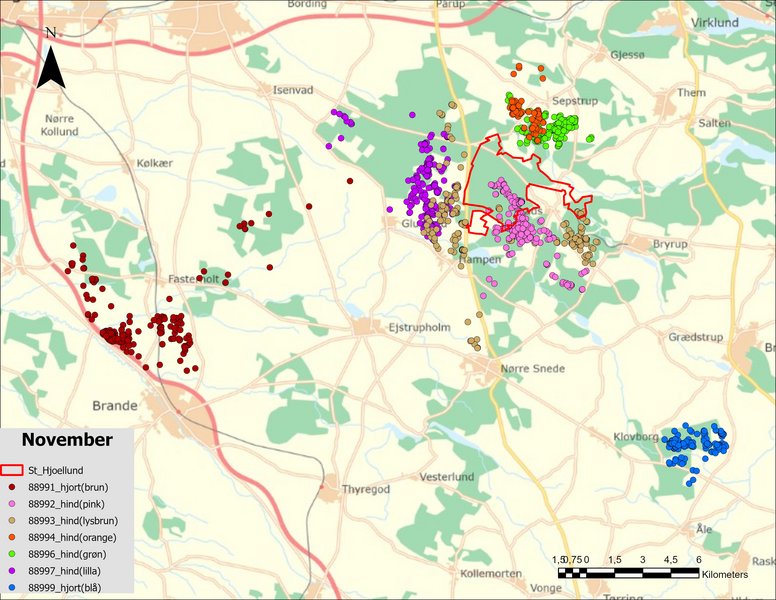776x600 pixels.
Task: Click the pink dot for 88992_hind
Action: click(x=12, y=503)
